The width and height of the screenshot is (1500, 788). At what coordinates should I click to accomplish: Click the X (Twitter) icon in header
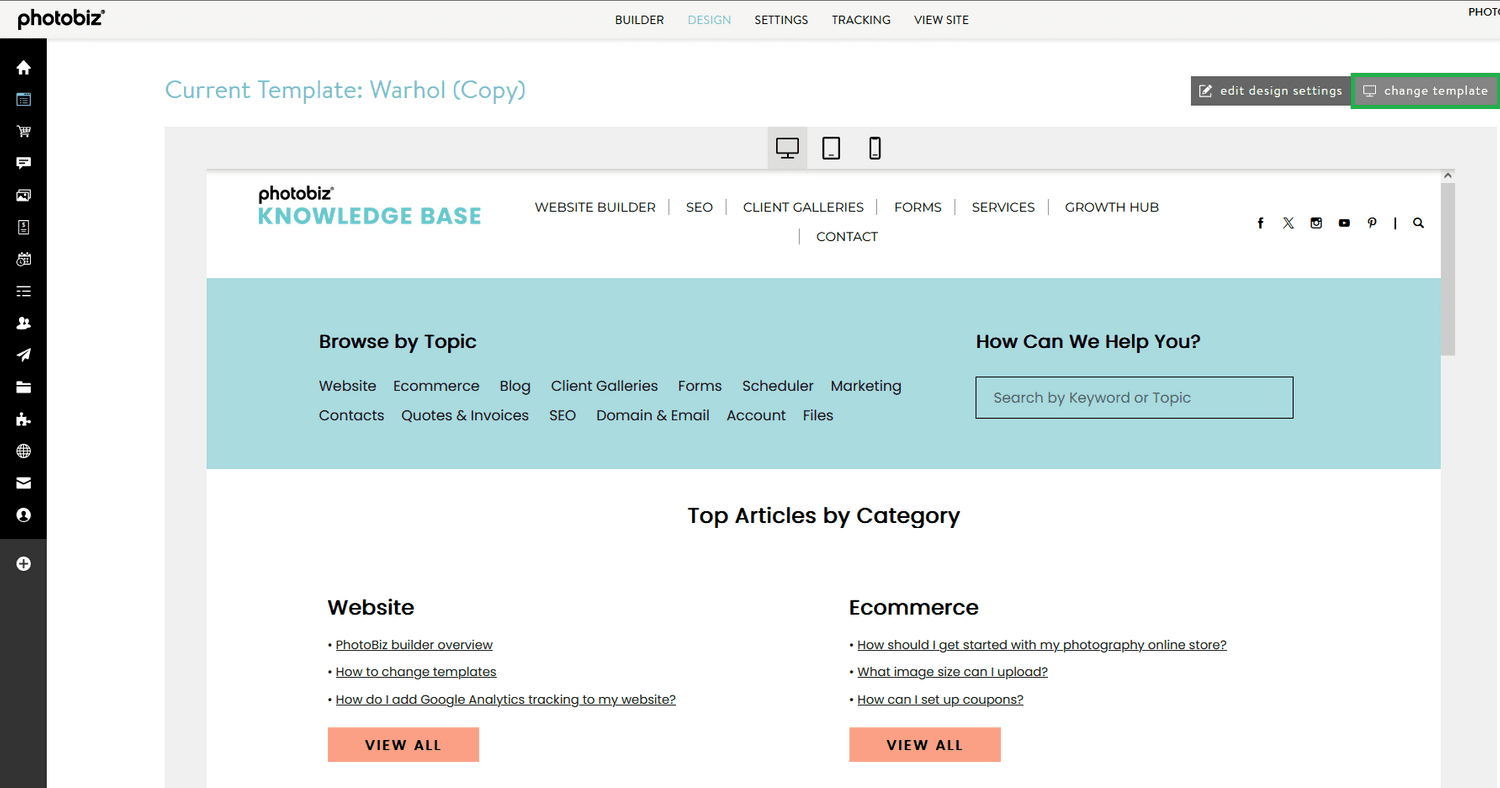[1288, 223]
